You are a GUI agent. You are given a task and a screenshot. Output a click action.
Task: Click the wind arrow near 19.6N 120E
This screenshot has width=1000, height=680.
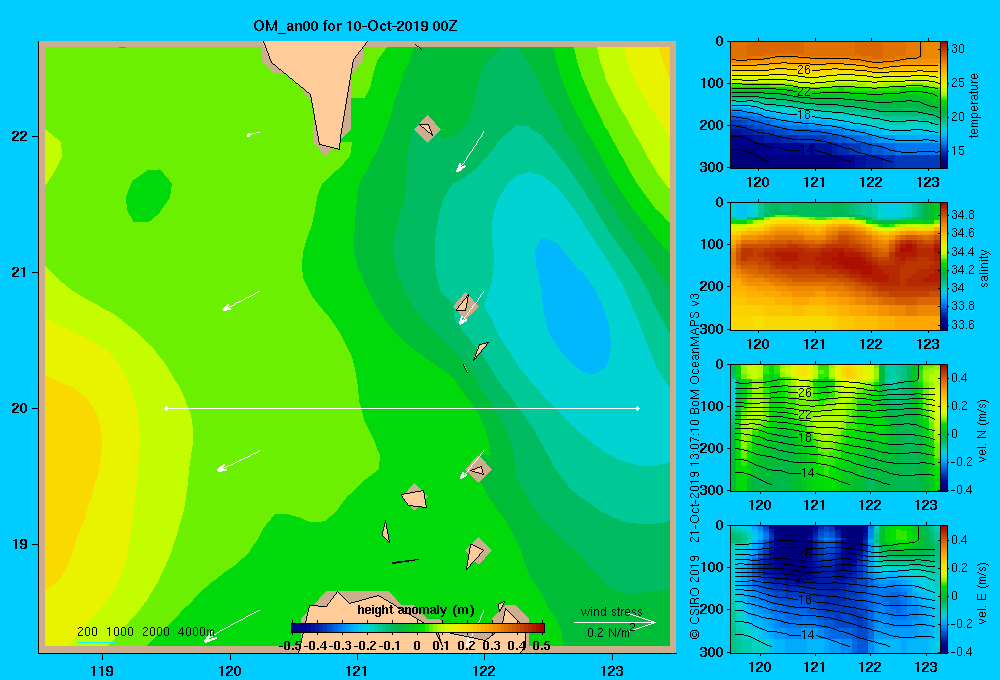tap(239, 461)
